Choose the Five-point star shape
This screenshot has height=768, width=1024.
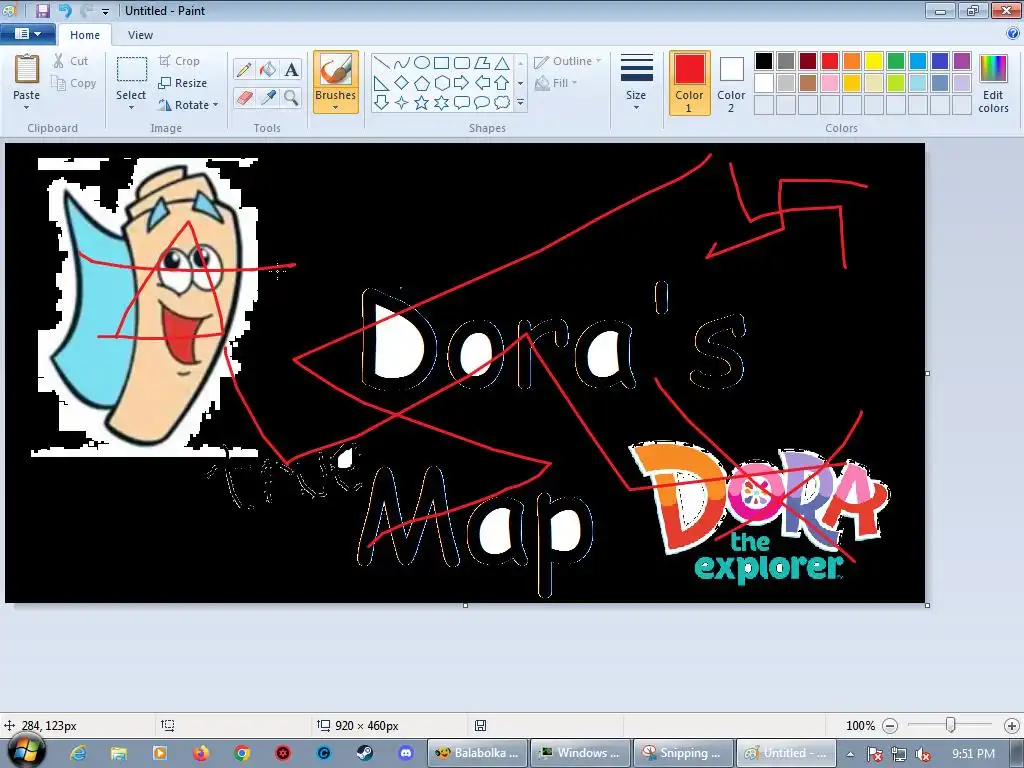[422, 103]
